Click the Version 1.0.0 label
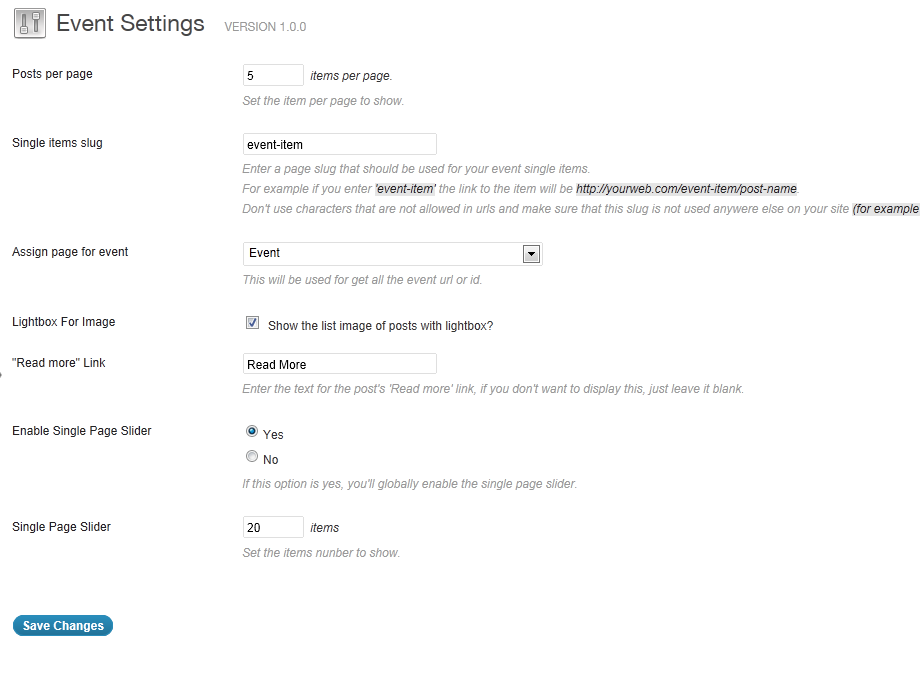The height and width of the screenshot is (696, 920). coord(265,27)
